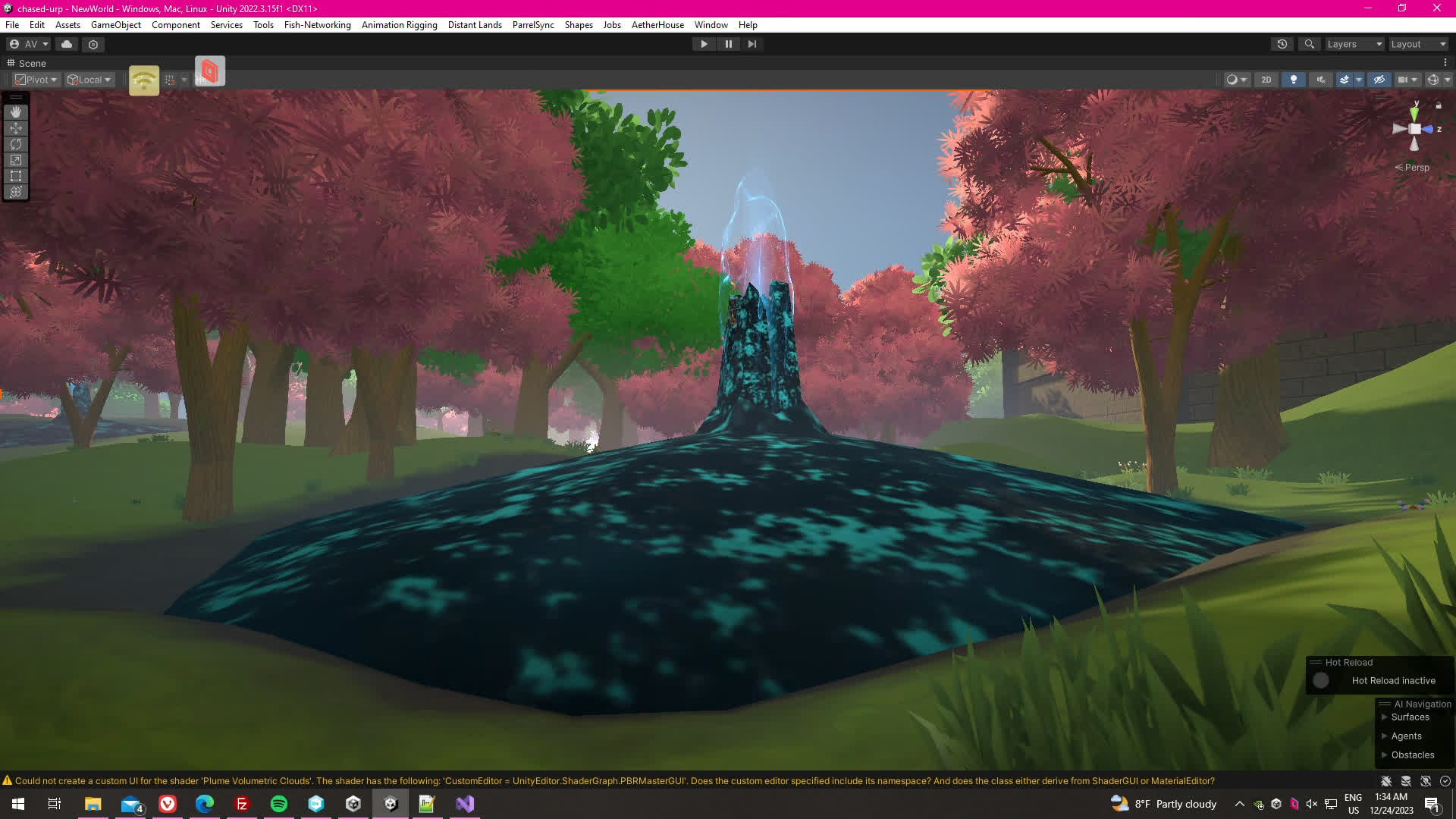Open the Layers dropdown
1456x819 pixels.
pos(1354,44)
